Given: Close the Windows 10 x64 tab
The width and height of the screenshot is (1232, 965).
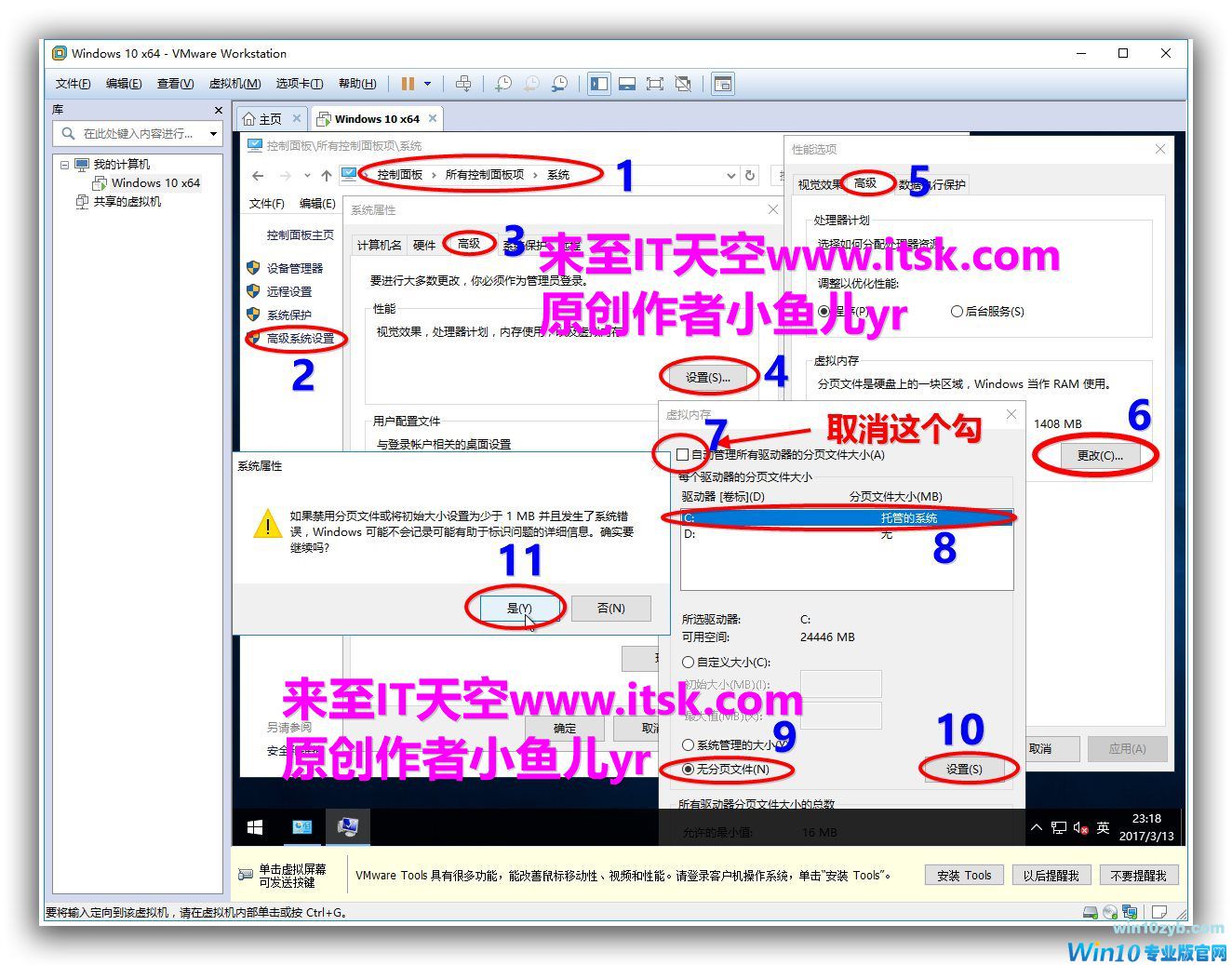Looking at the screenshot, I should pos(433,118).
